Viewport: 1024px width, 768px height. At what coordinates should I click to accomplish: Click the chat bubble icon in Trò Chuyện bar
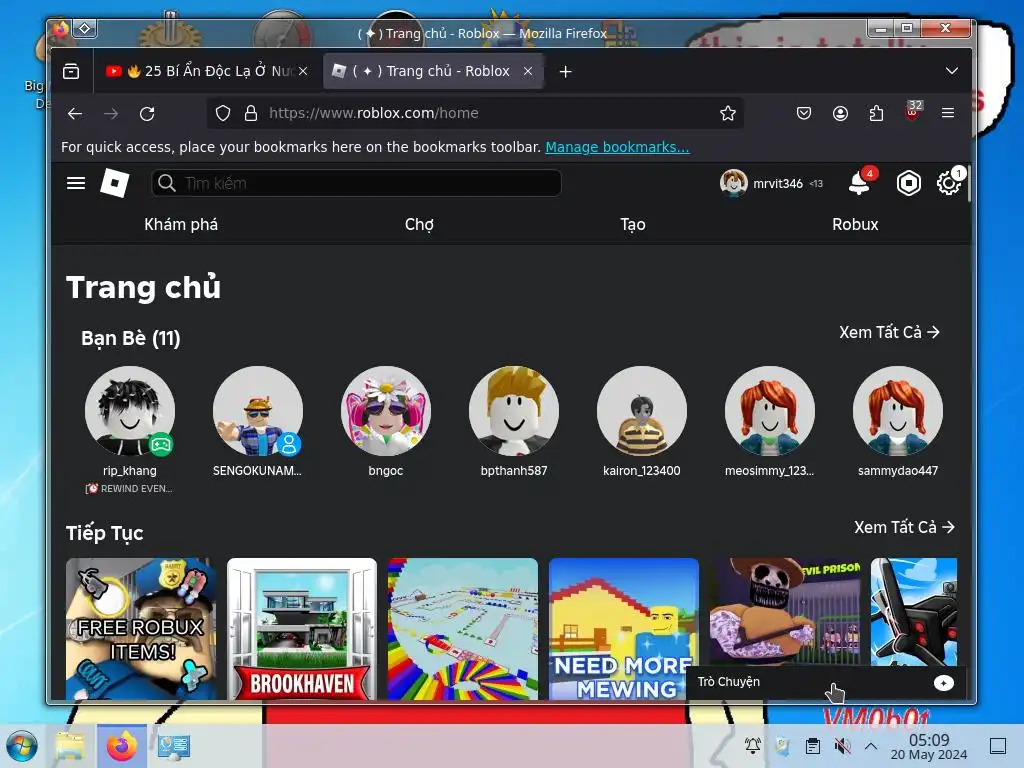(x=944, y=682)
